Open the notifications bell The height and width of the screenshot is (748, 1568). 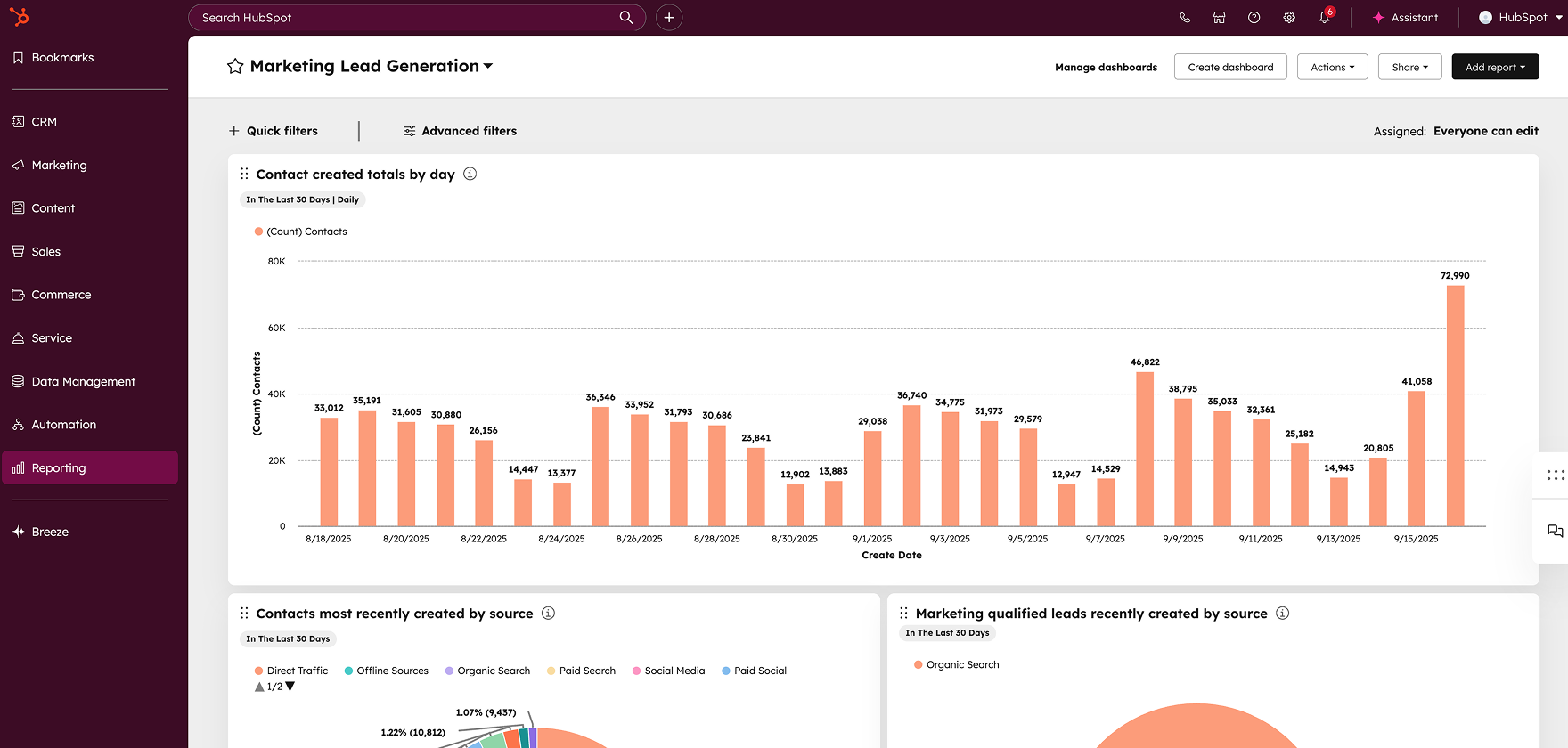tap(1325, 17)
